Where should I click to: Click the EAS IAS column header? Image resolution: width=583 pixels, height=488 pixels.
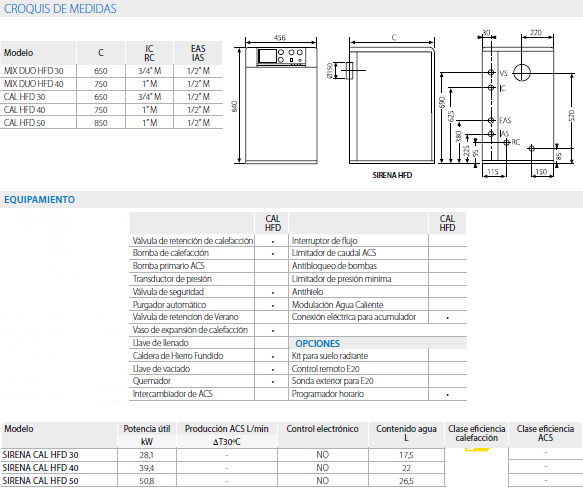(198, 53)
